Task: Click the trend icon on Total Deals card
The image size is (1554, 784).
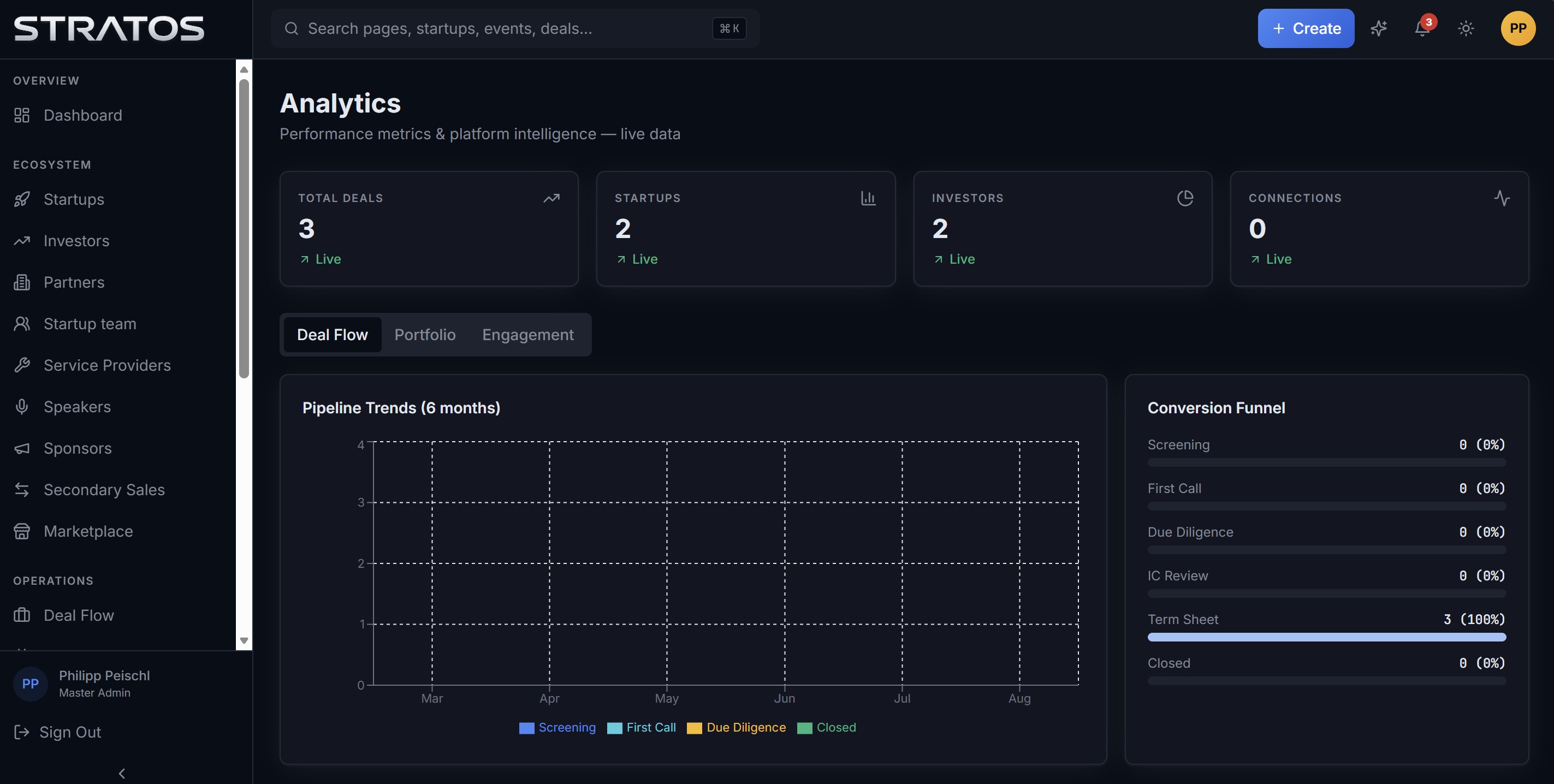Action: tap(551, 198)
